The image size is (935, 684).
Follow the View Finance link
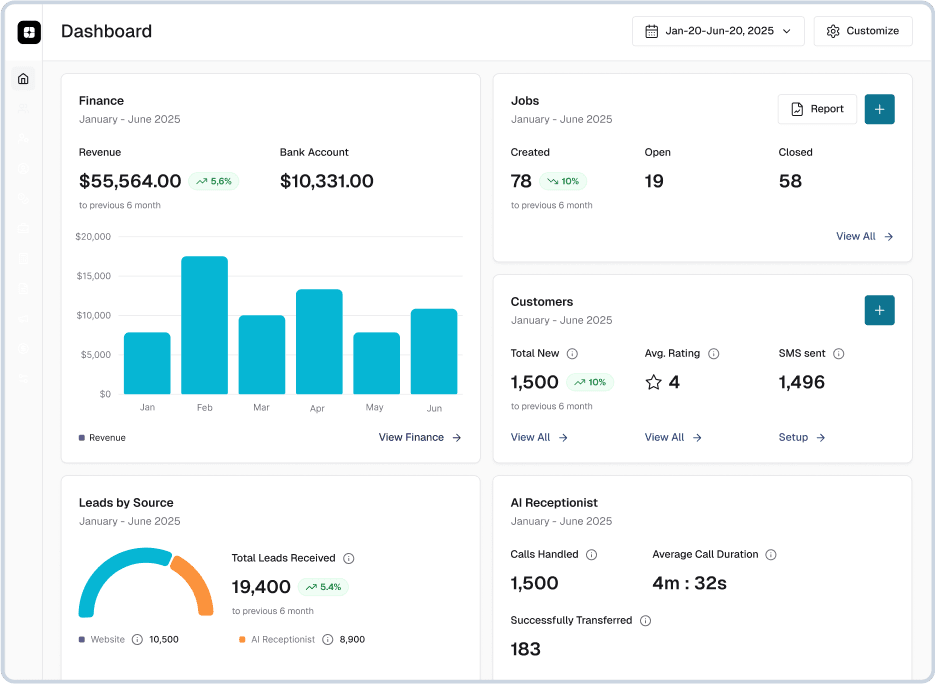pos(419,438)
